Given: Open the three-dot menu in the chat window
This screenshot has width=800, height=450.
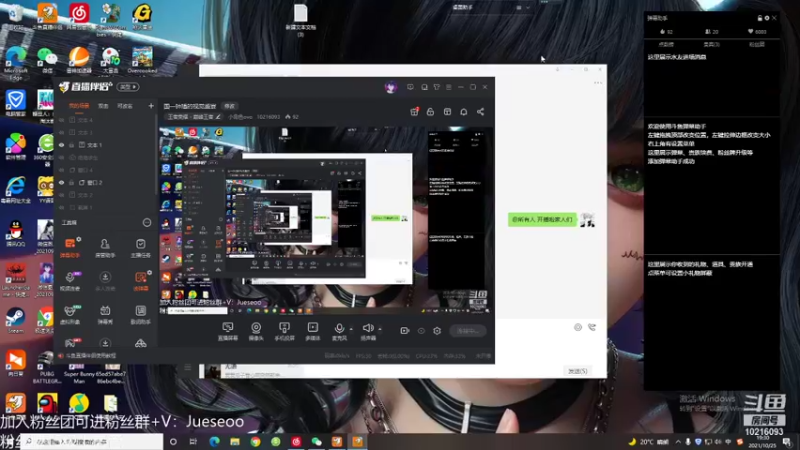Looking at the screenshot, I should click(598, 83).
